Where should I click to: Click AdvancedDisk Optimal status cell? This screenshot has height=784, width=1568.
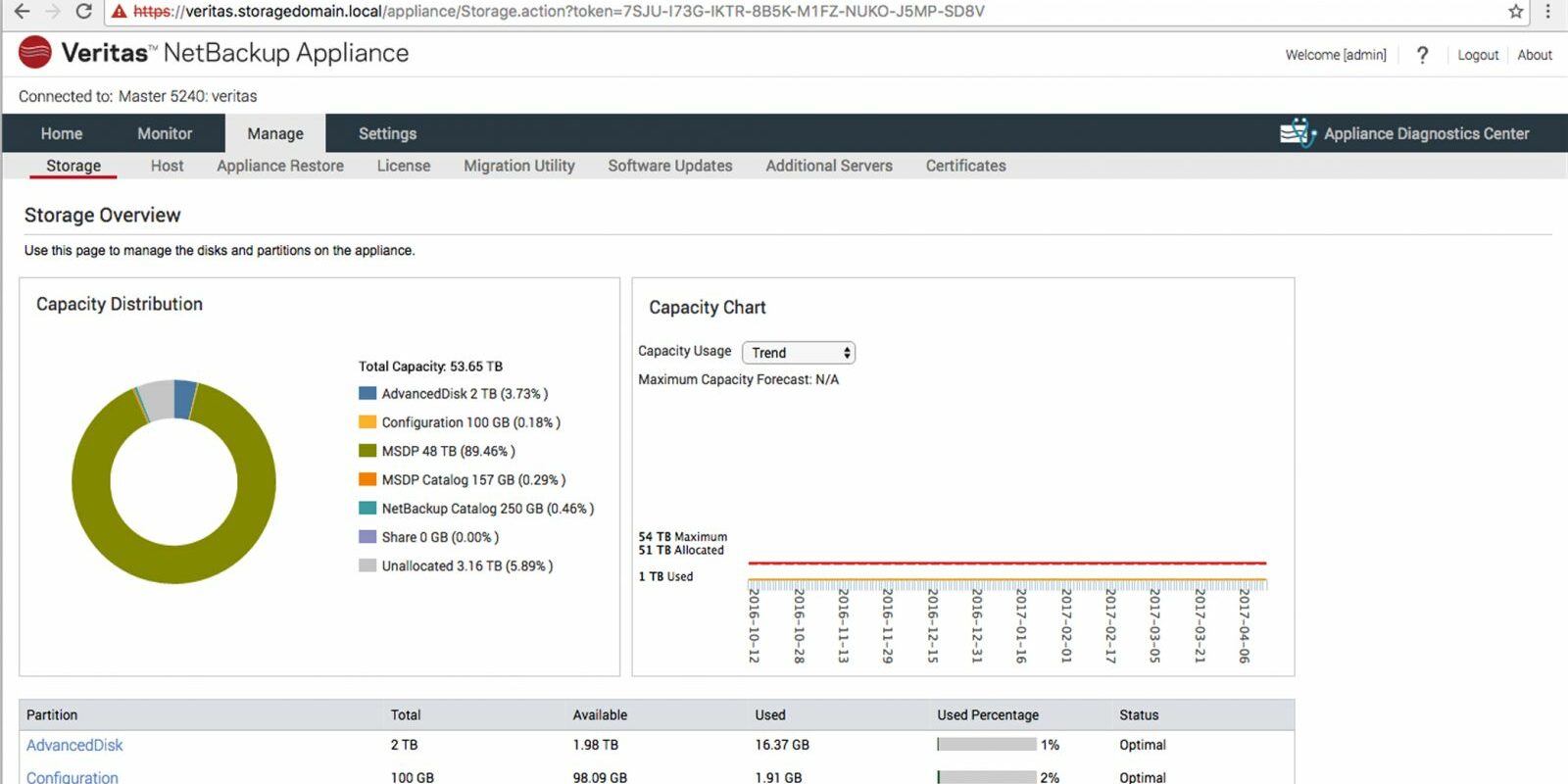[1143, 745]
